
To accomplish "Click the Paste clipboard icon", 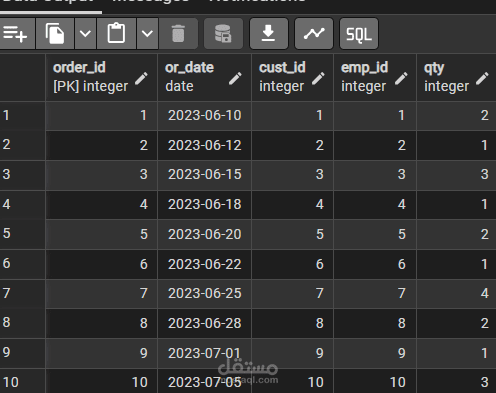I will pyautogui.click(x=116, y=34).
